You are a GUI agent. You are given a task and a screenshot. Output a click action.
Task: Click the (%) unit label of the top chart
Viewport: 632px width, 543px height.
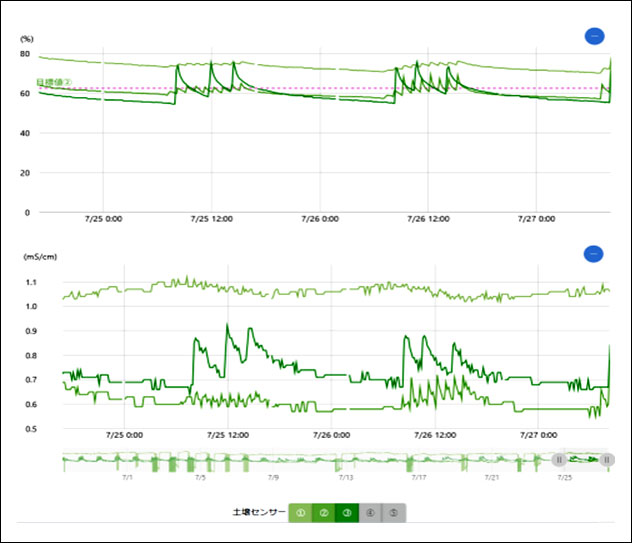[x=27, y=39]
